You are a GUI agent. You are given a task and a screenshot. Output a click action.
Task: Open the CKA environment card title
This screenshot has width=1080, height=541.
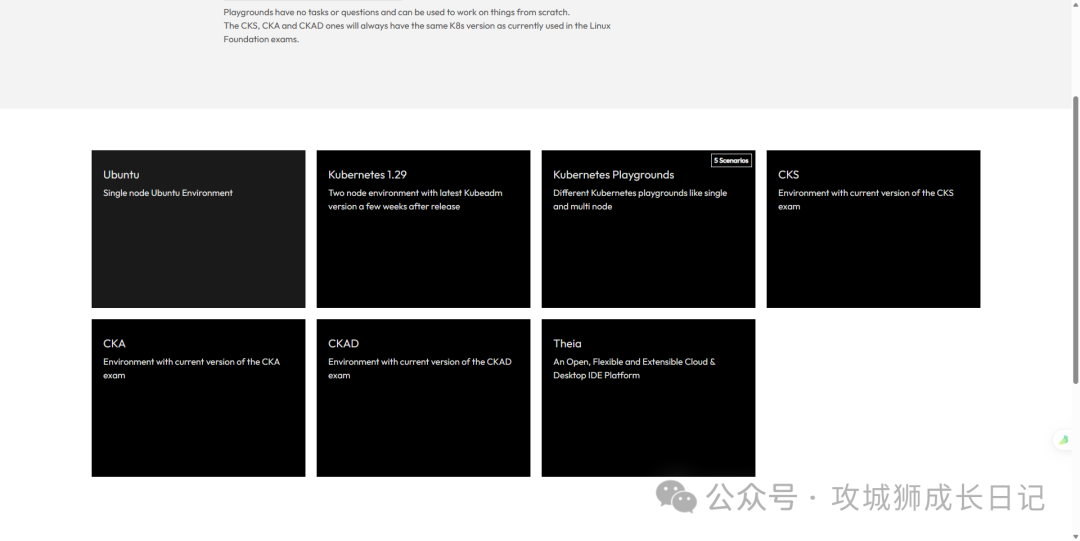[x=114, y=343]
